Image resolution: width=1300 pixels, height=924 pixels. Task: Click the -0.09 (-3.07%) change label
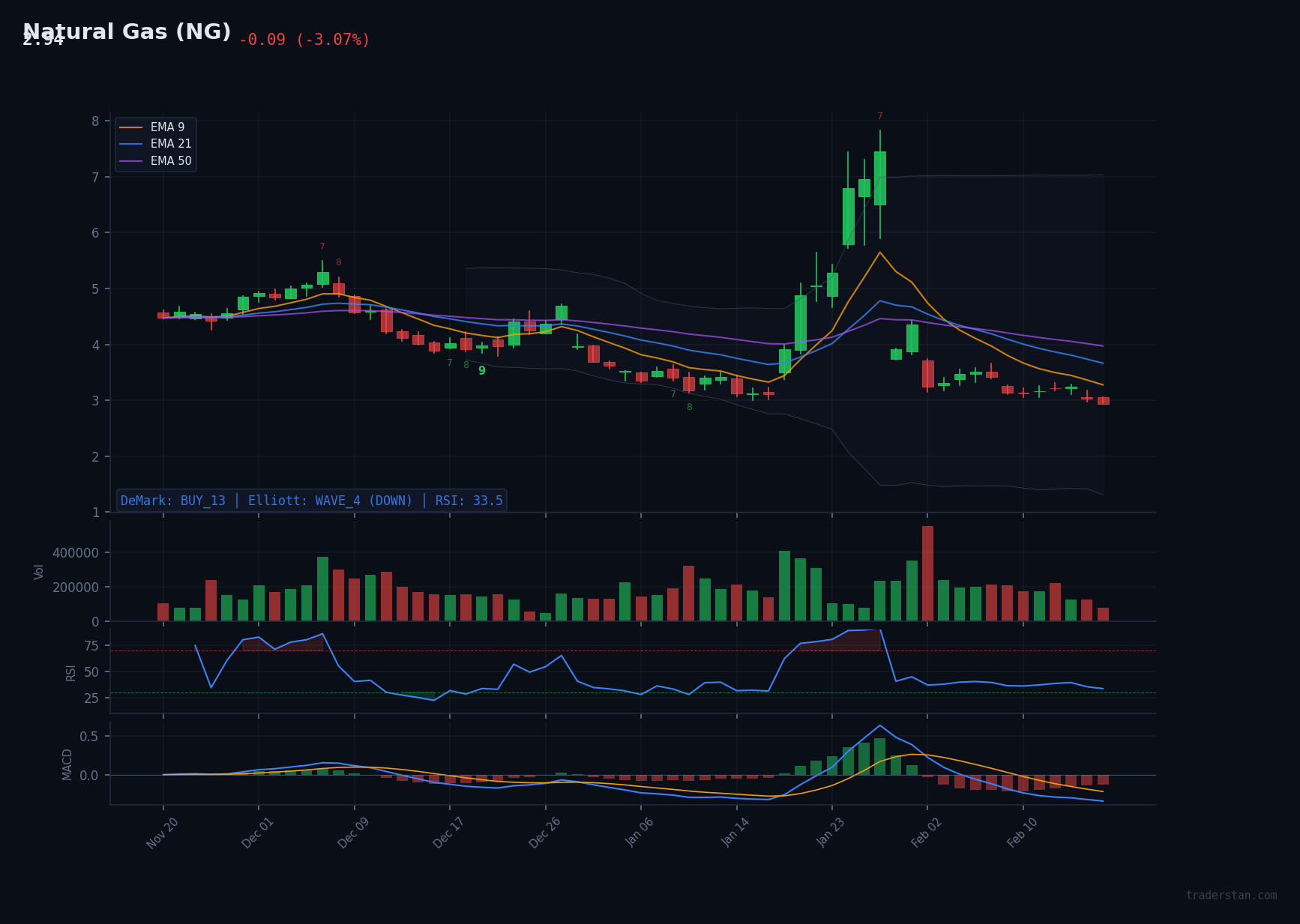(x=304, y=39)
